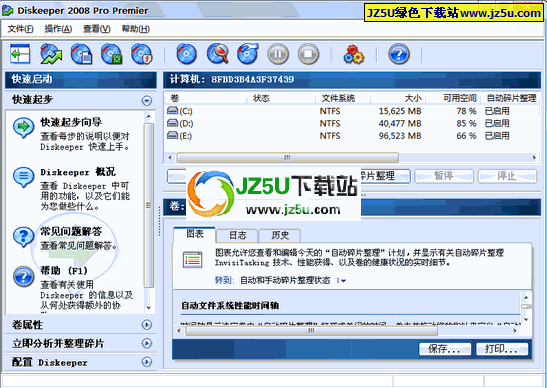Click the 快速起步向导 green arrow bubble icon
Viewport: 547px width, 388px height.
click(x=23, y=127)
